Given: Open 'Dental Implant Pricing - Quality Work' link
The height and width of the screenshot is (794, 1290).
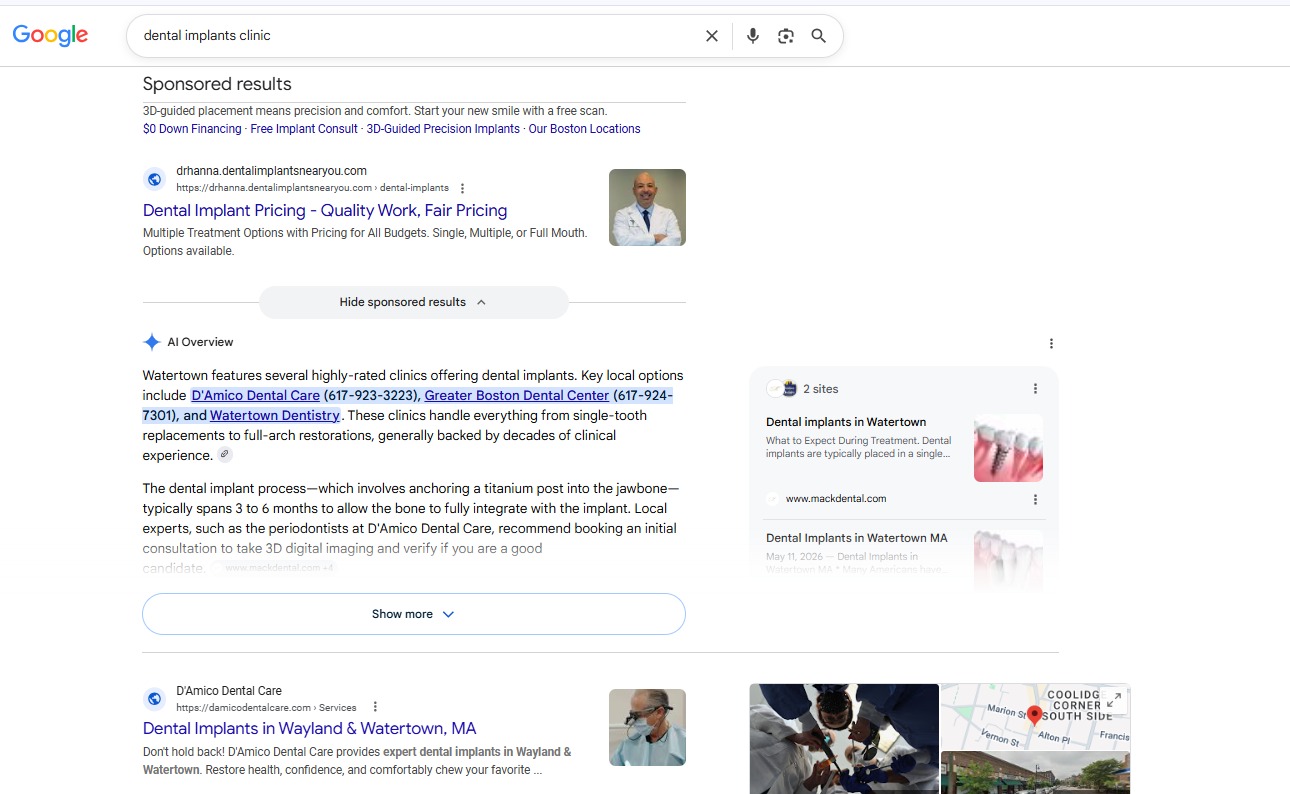Looking at the screenshot, I should point(325,210).
